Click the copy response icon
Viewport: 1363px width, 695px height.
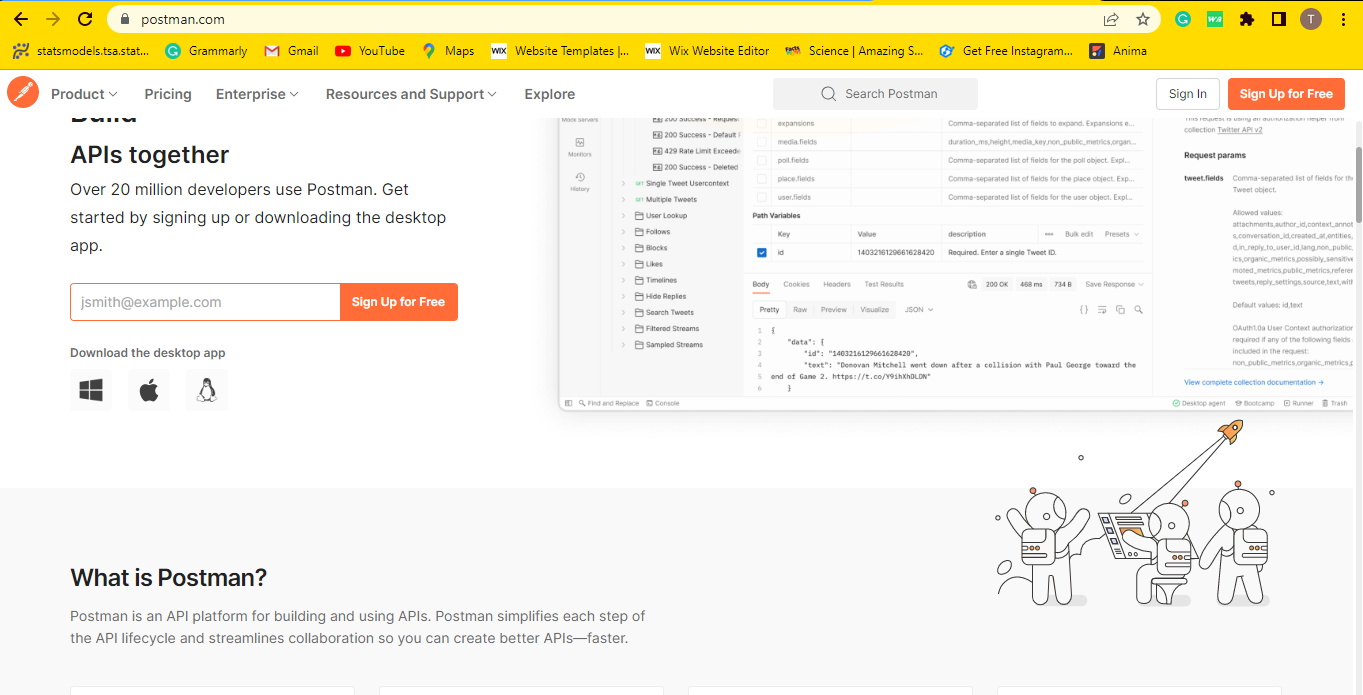point(1120,310)
